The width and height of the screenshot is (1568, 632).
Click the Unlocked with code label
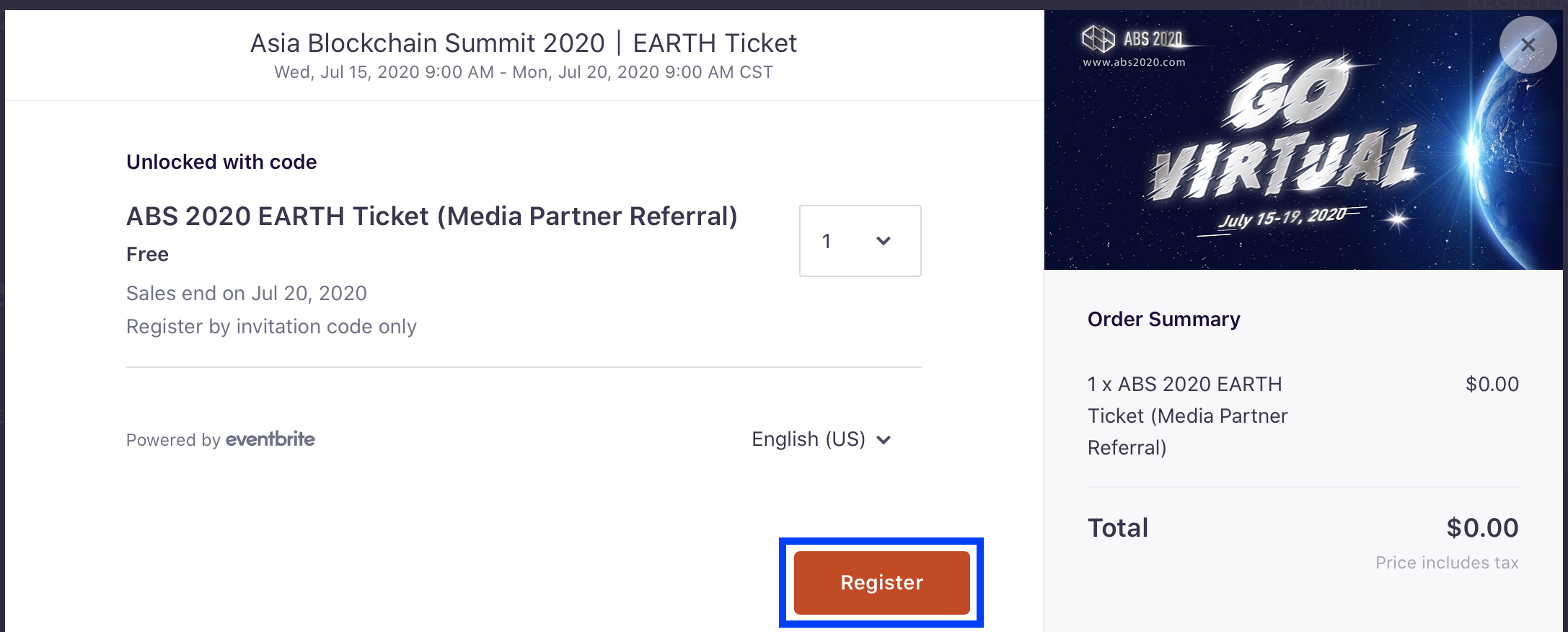pyautogui.click(x=221, y=162)
